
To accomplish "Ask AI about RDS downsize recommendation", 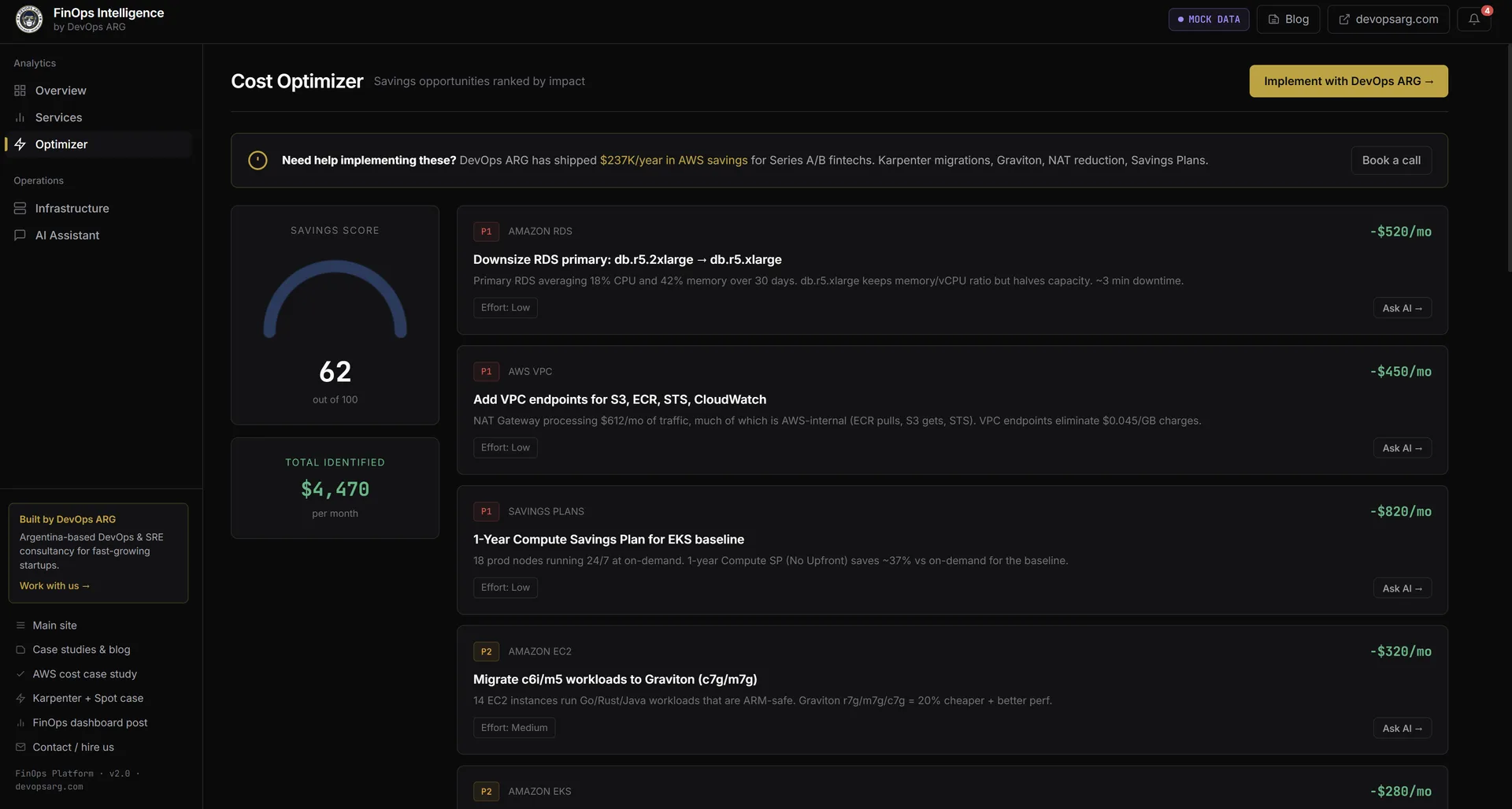I will (x=1403, y=309).
